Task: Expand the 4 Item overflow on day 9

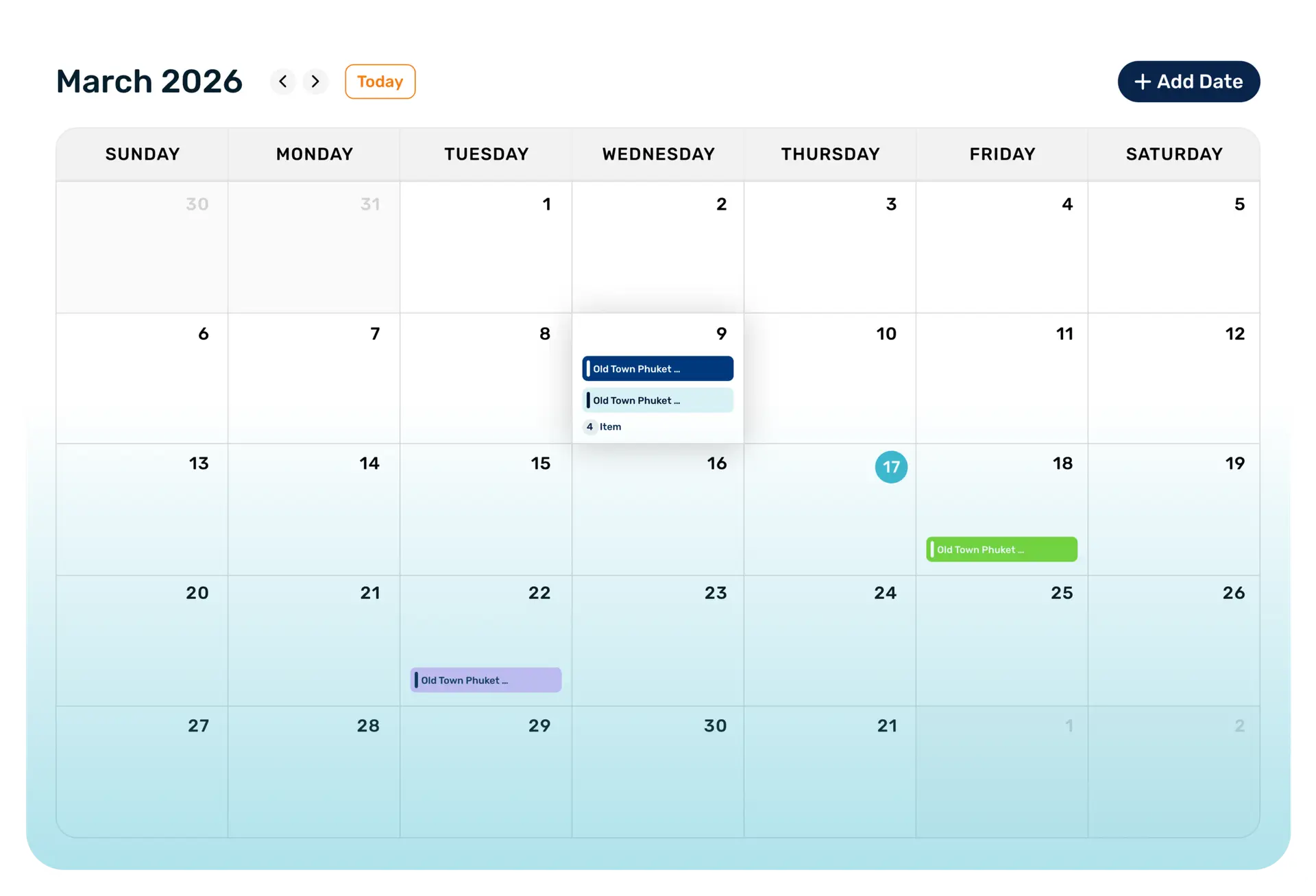Action: [x=603, y=426]
